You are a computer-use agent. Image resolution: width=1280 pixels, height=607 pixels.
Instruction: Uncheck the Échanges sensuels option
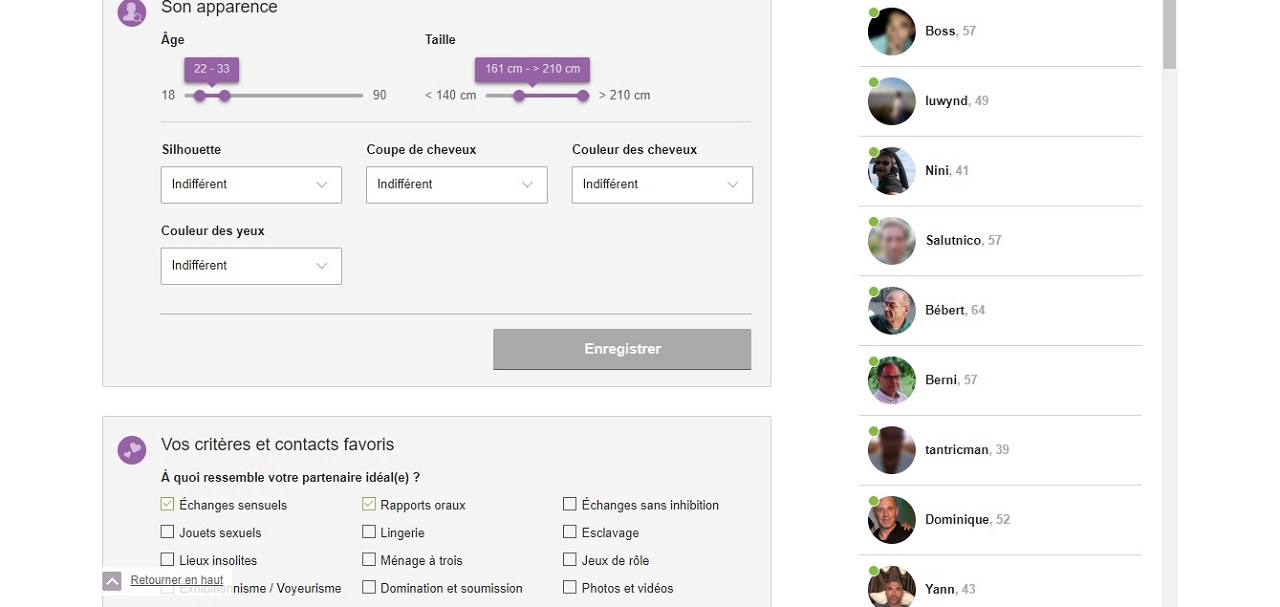point(167,504)
